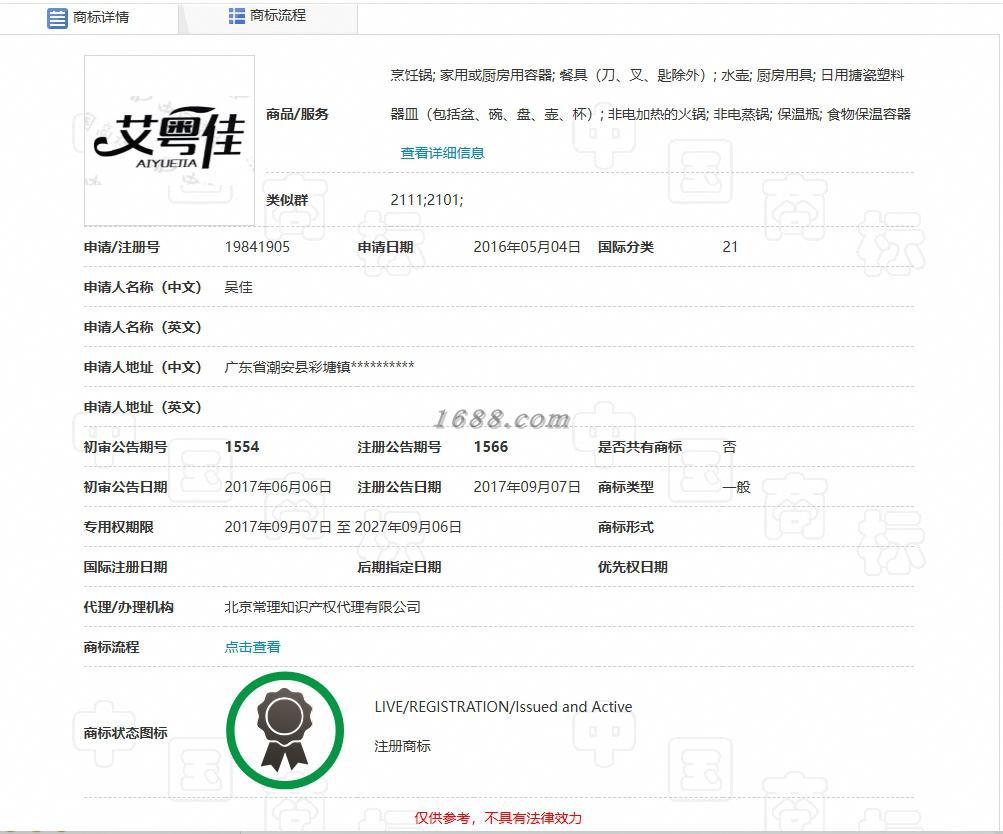Select goods text starting with 烹饪锅
The height and width of the screenshot is (834, 1003).
647,75
